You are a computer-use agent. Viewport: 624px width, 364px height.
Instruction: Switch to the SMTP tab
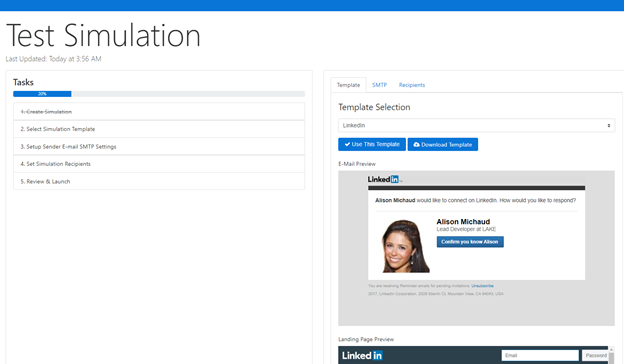[379, 85]
